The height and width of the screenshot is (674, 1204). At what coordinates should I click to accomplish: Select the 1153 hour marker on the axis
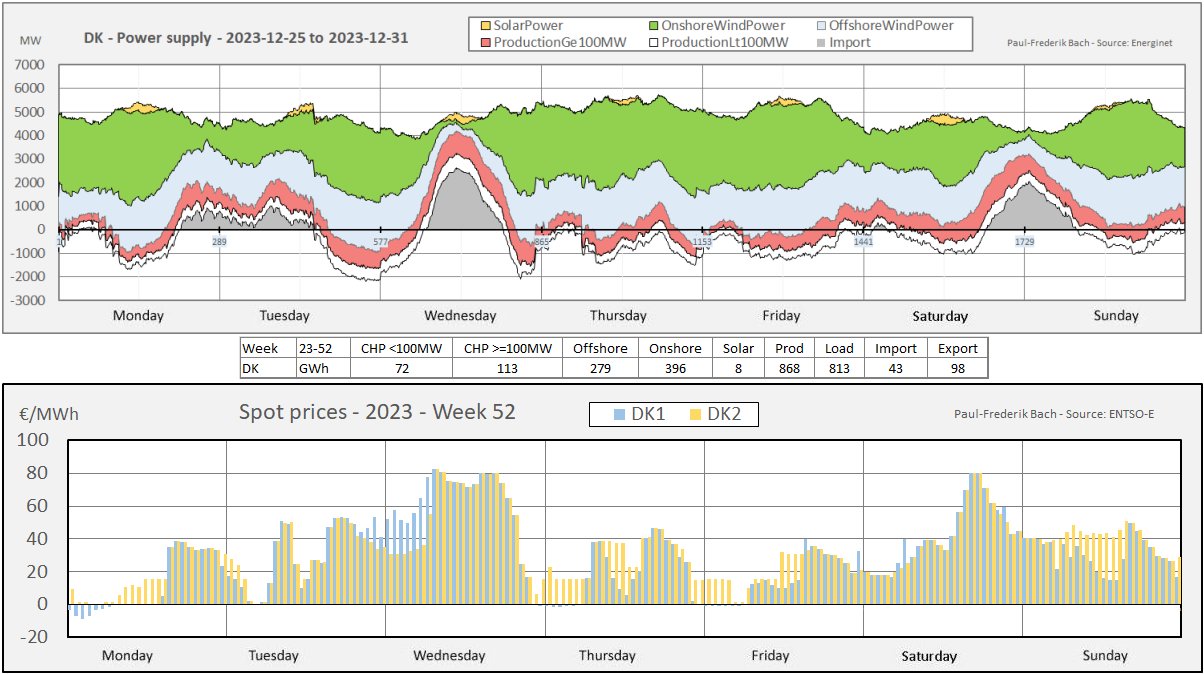[x=702, y=242]
